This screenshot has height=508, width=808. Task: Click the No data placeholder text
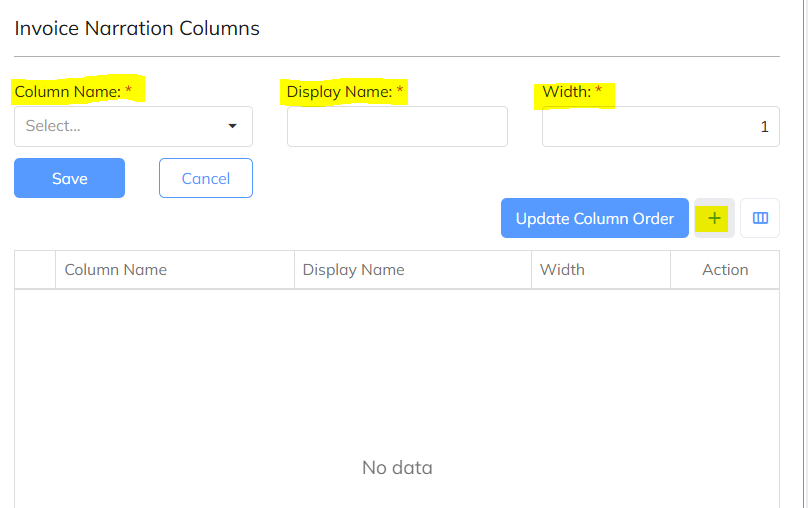(x=397, y=467)
